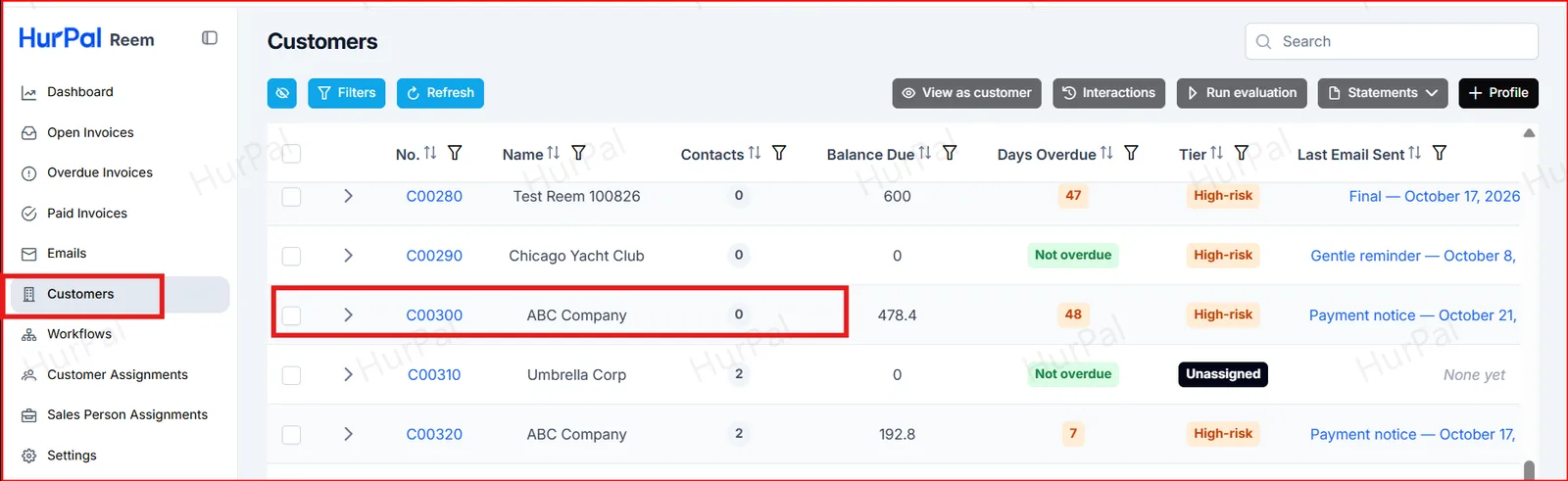Click View as customer button
The width and height of the screenshot is (1568, 481).
coord(966,93)
